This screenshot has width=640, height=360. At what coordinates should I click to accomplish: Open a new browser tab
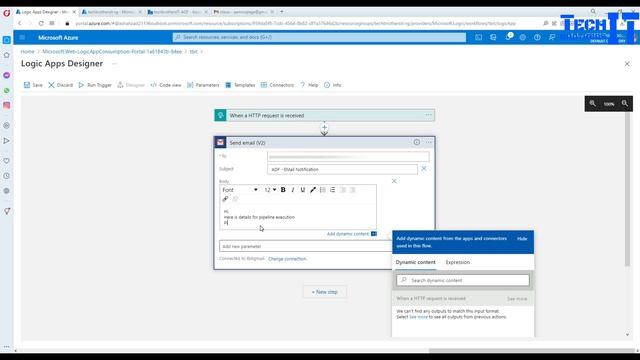tap(282, 12)
